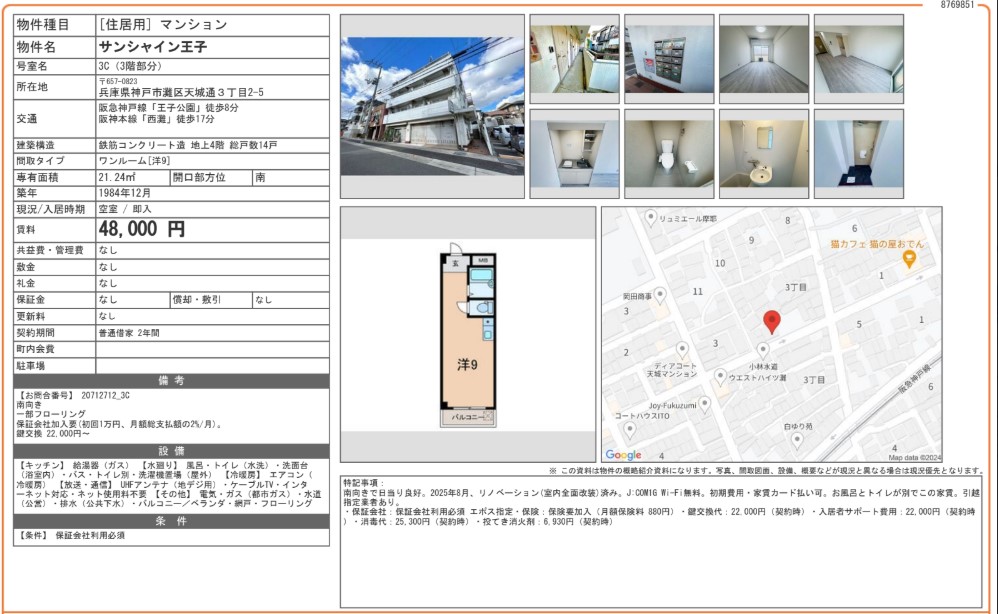Select the 白ゆり苑 map pin
Viewport: 998px width, 614px height.
(797, 439)
